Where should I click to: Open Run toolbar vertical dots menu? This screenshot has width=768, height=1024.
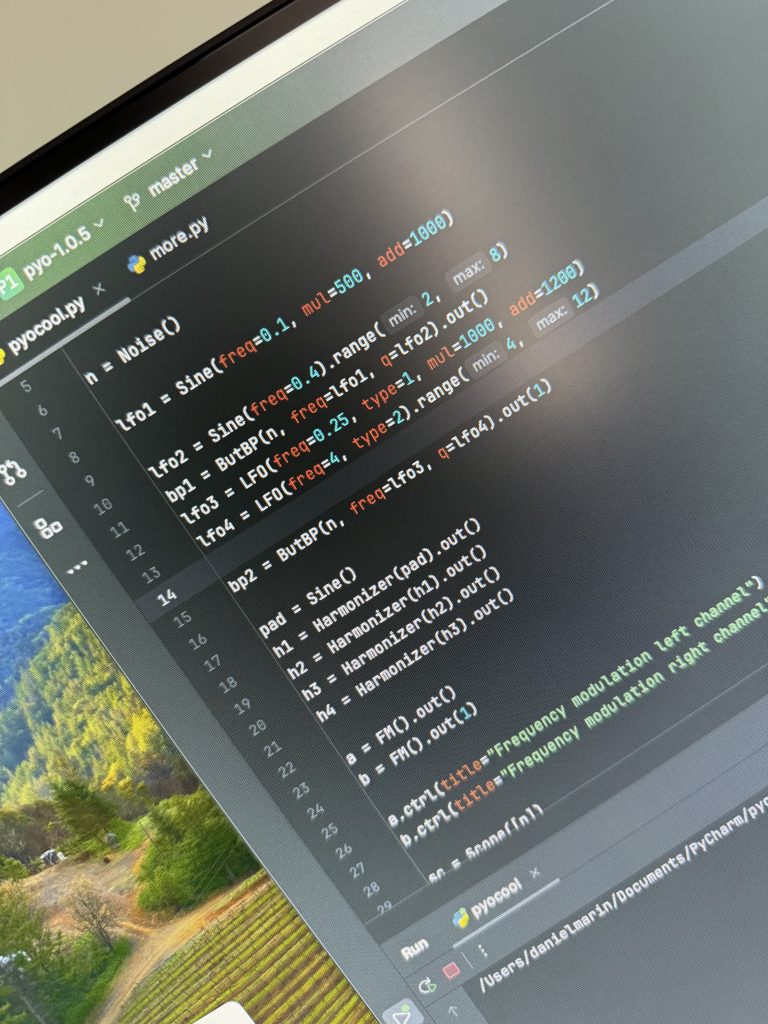[x=483, y=952]
